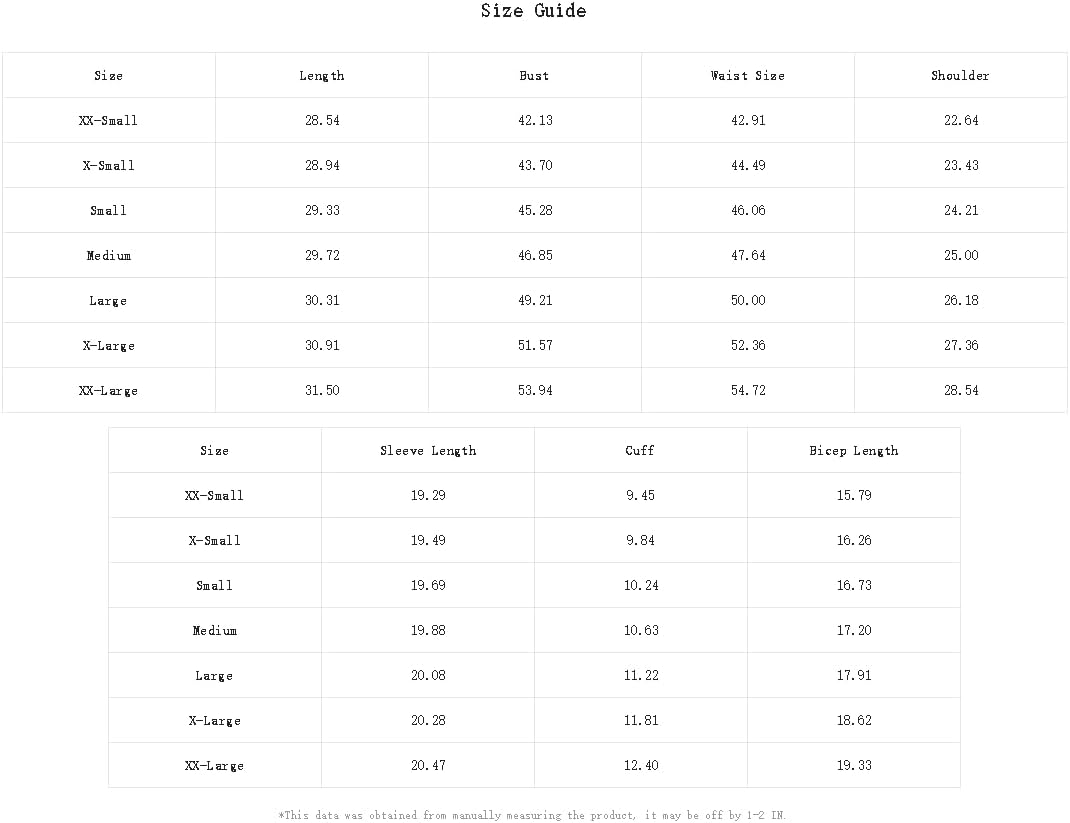Select the Large cuff value 11.22
The image size is (1070, 823).
click(641, 676)
